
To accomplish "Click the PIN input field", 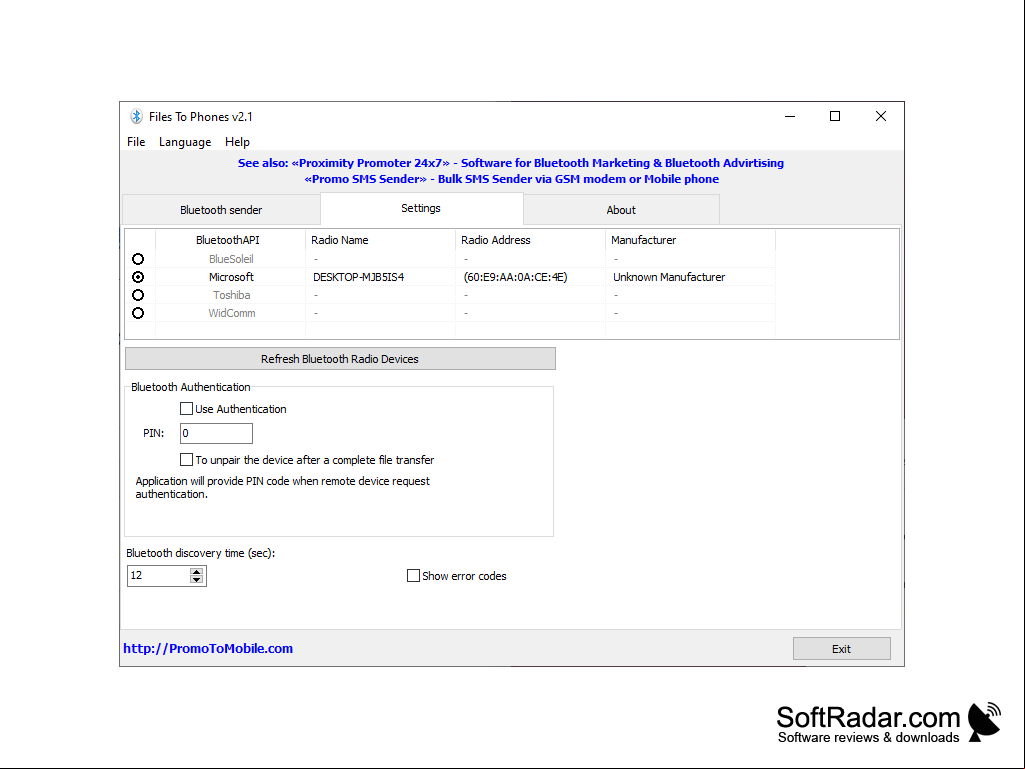I will click(216, 433).
